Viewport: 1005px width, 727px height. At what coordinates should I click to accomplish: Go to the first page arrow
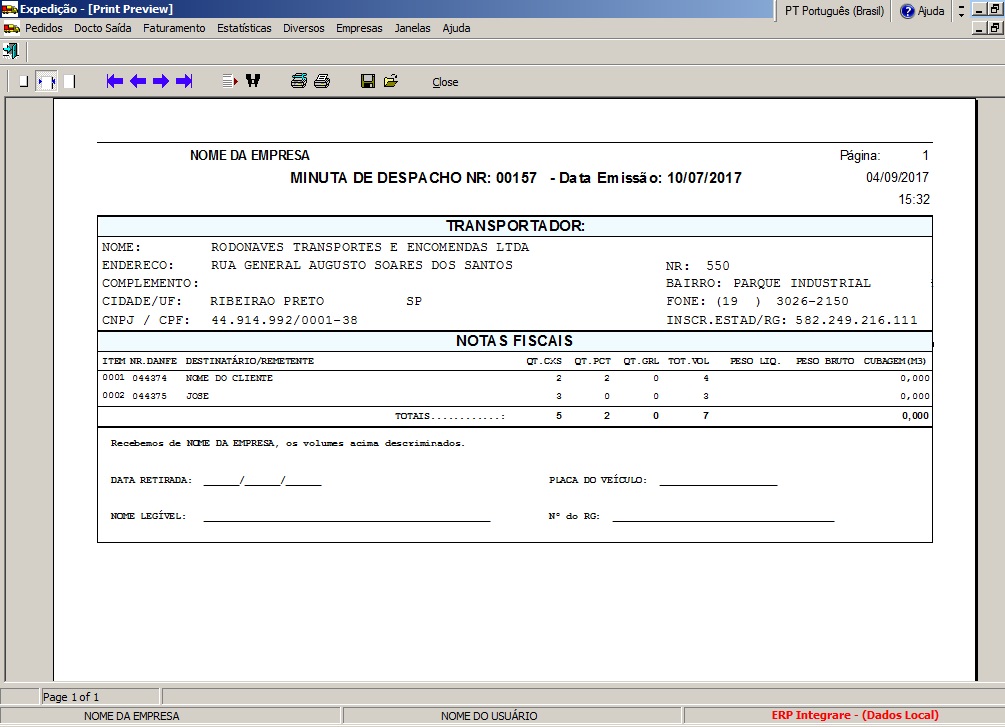click(114, 81)
